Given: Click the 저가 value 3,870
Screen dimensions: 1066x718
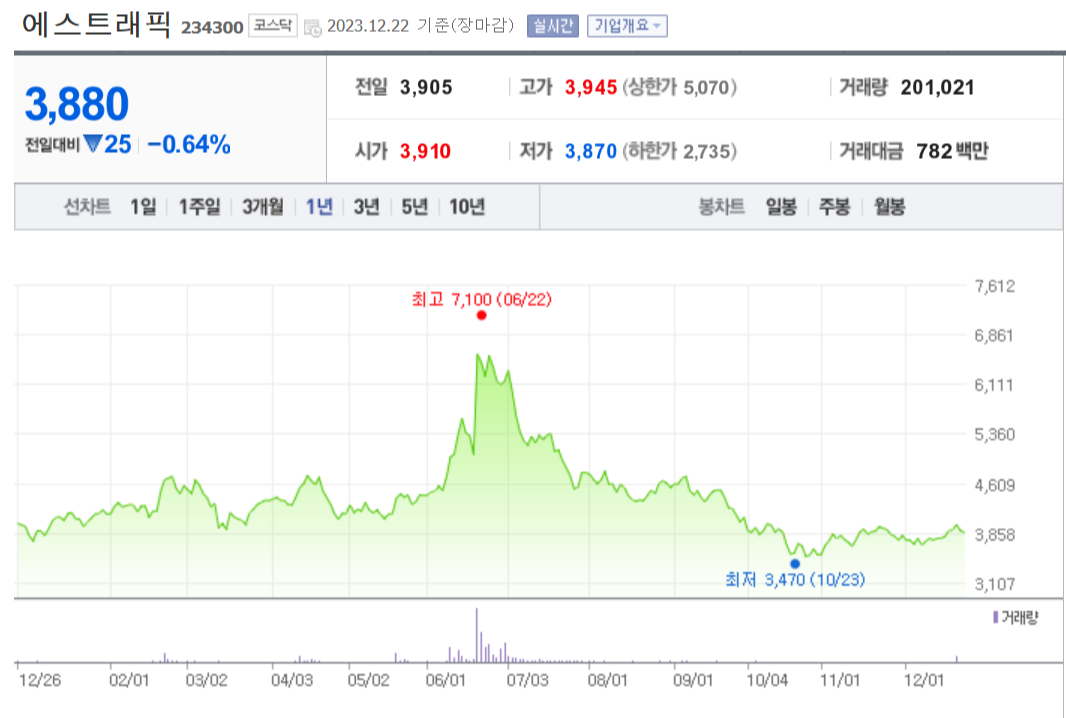Looking at the screenshot, I should [591, 151].
